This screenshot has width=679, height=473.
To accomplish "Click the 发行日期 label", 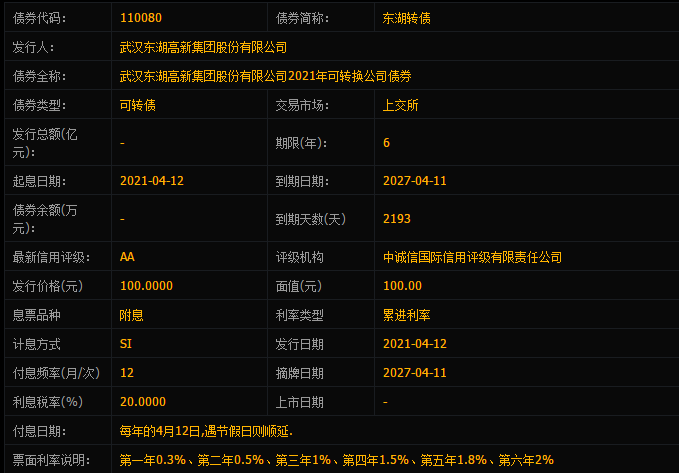I will (x=300, y=344).
